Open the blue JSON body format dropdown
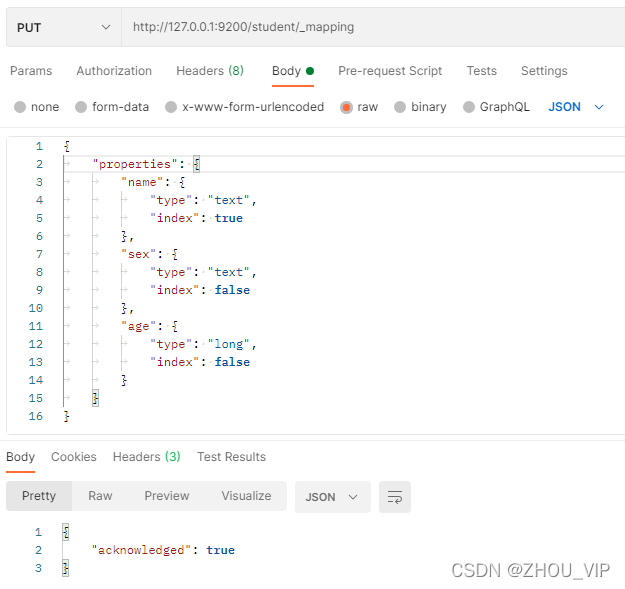This screenshot has height=589, width=625. (x=576, y=107)
